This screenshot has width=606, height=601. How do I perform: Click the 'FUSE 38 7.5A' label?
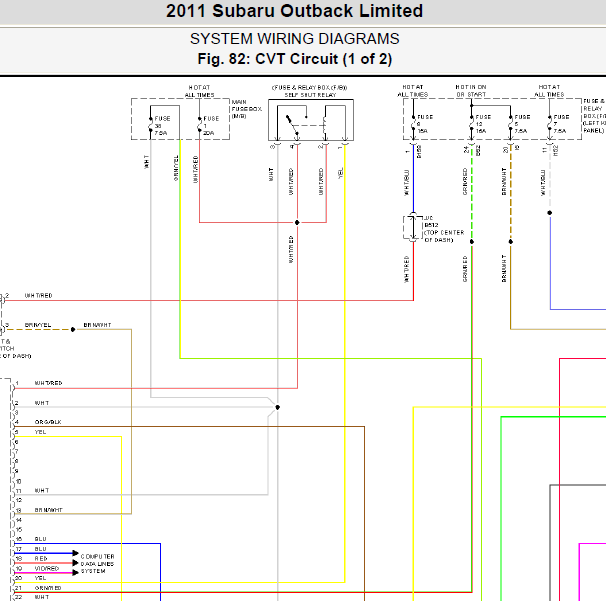point(162,126)
